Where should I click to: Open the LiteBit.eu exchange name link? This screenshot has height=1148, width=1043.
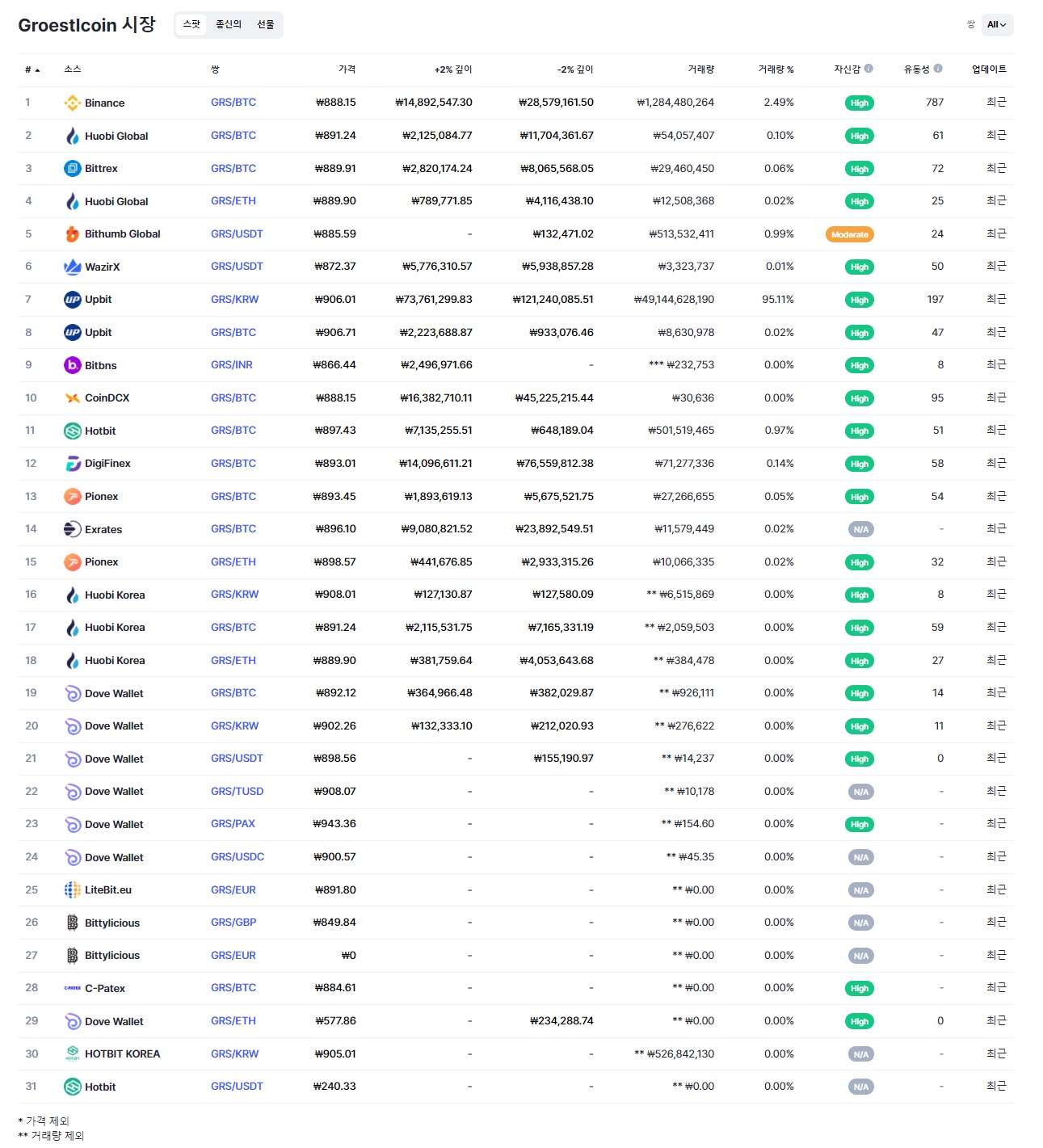pos(108,890)
